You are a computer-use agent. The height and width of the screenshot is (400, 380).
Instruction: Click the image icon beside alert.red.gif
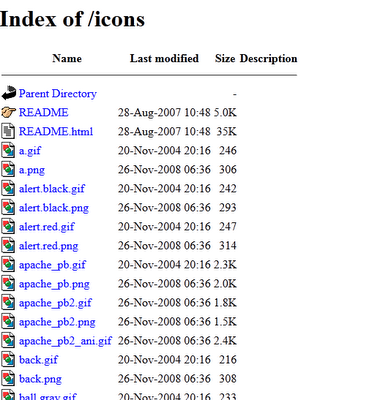[8, 226]
